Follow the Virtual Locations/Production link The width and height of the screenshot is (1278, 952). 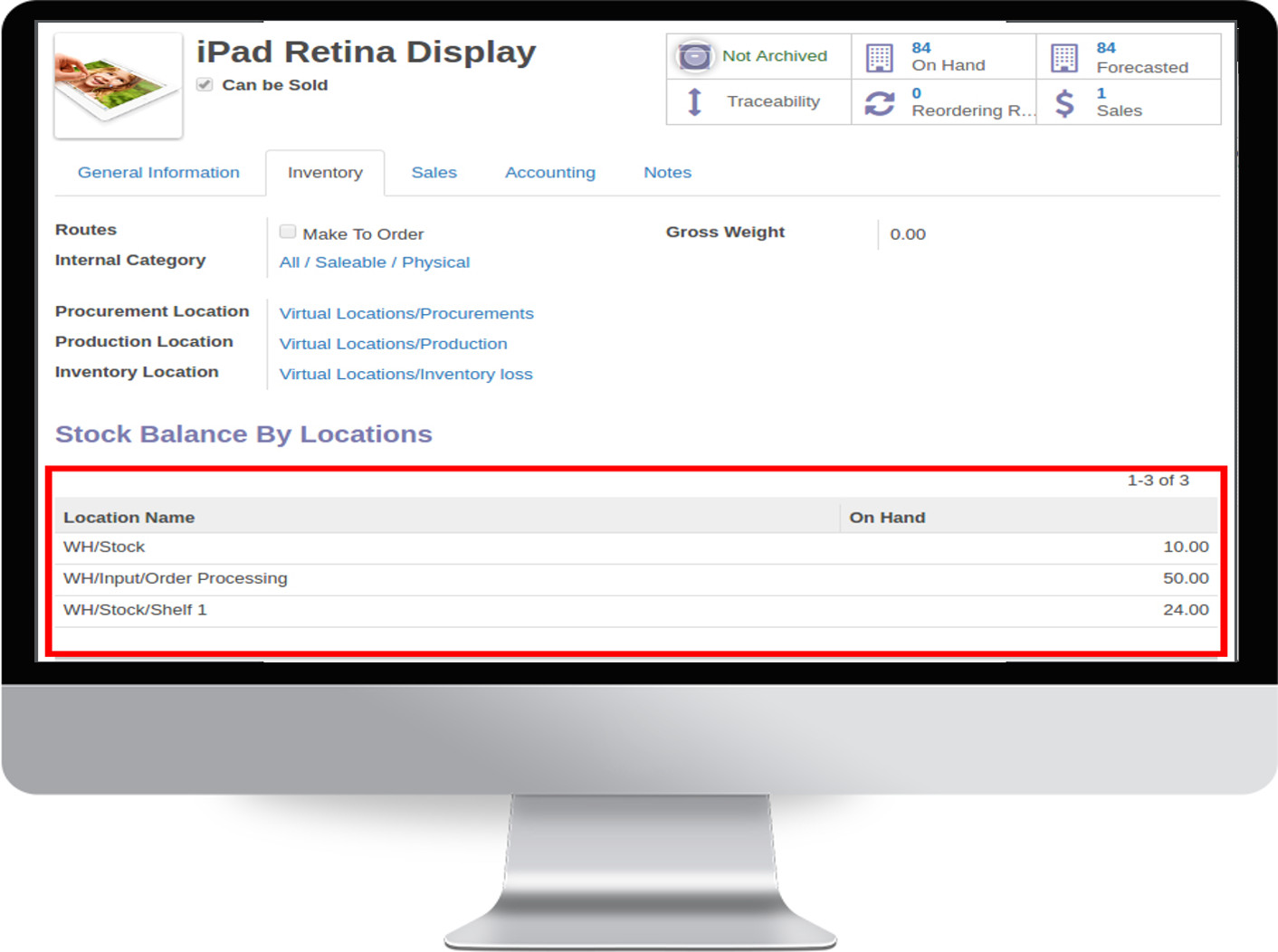[394, 344]
